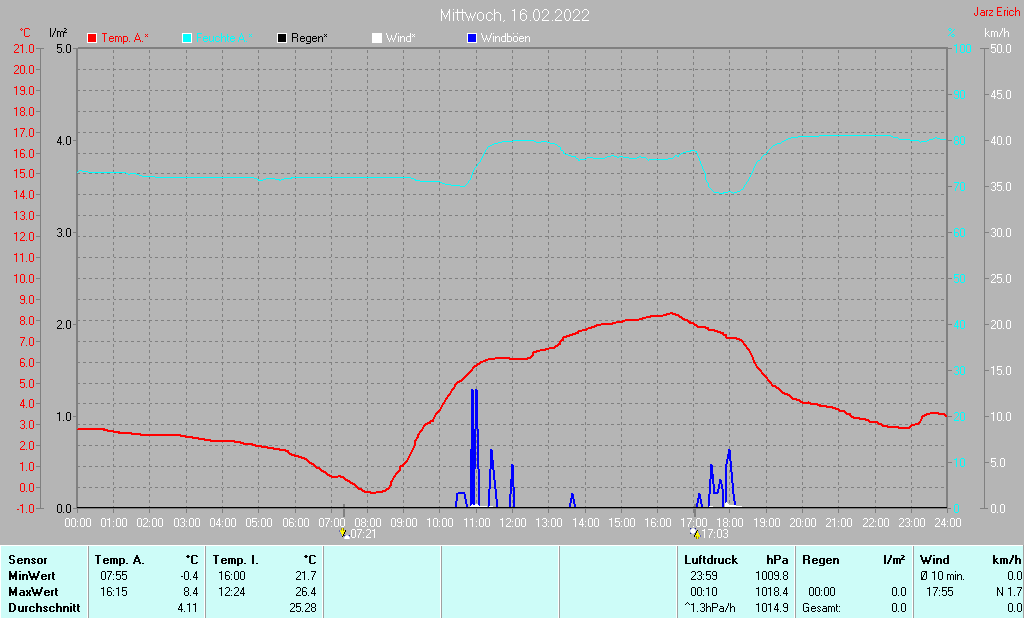1024x618 pixels.
Task: Click the minimum temperature value '-0.4'
Action: tap(189, 576)
